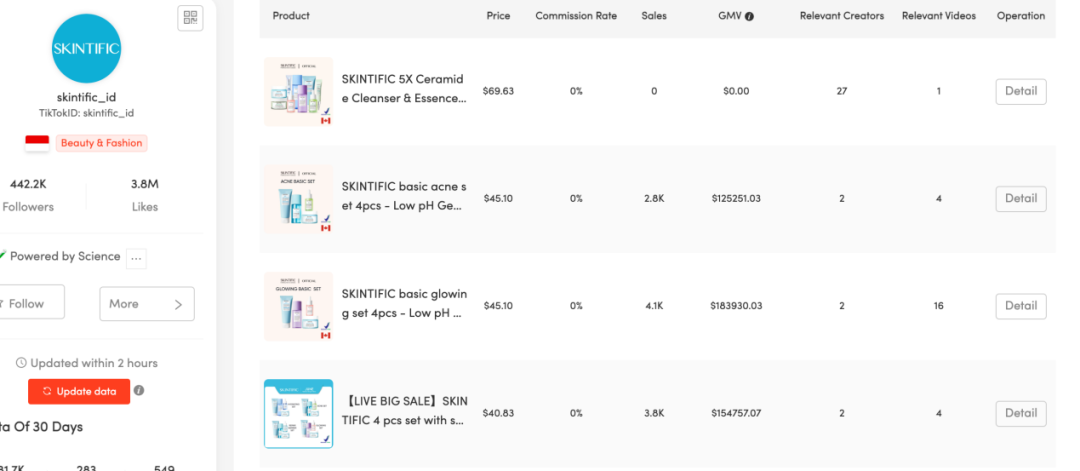Open the More dropdown

tap(147, 304)
